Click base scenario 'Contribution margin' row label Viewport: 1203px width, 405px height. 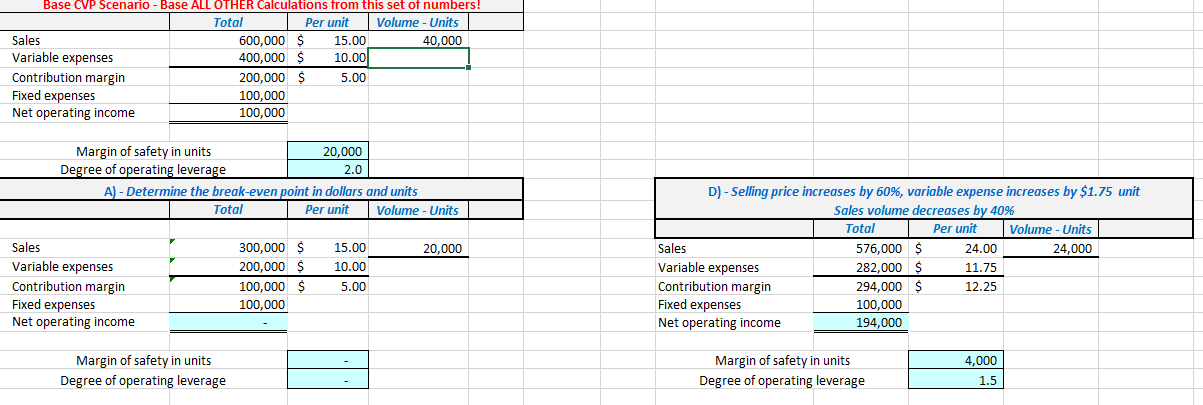[x=68, y=77]
